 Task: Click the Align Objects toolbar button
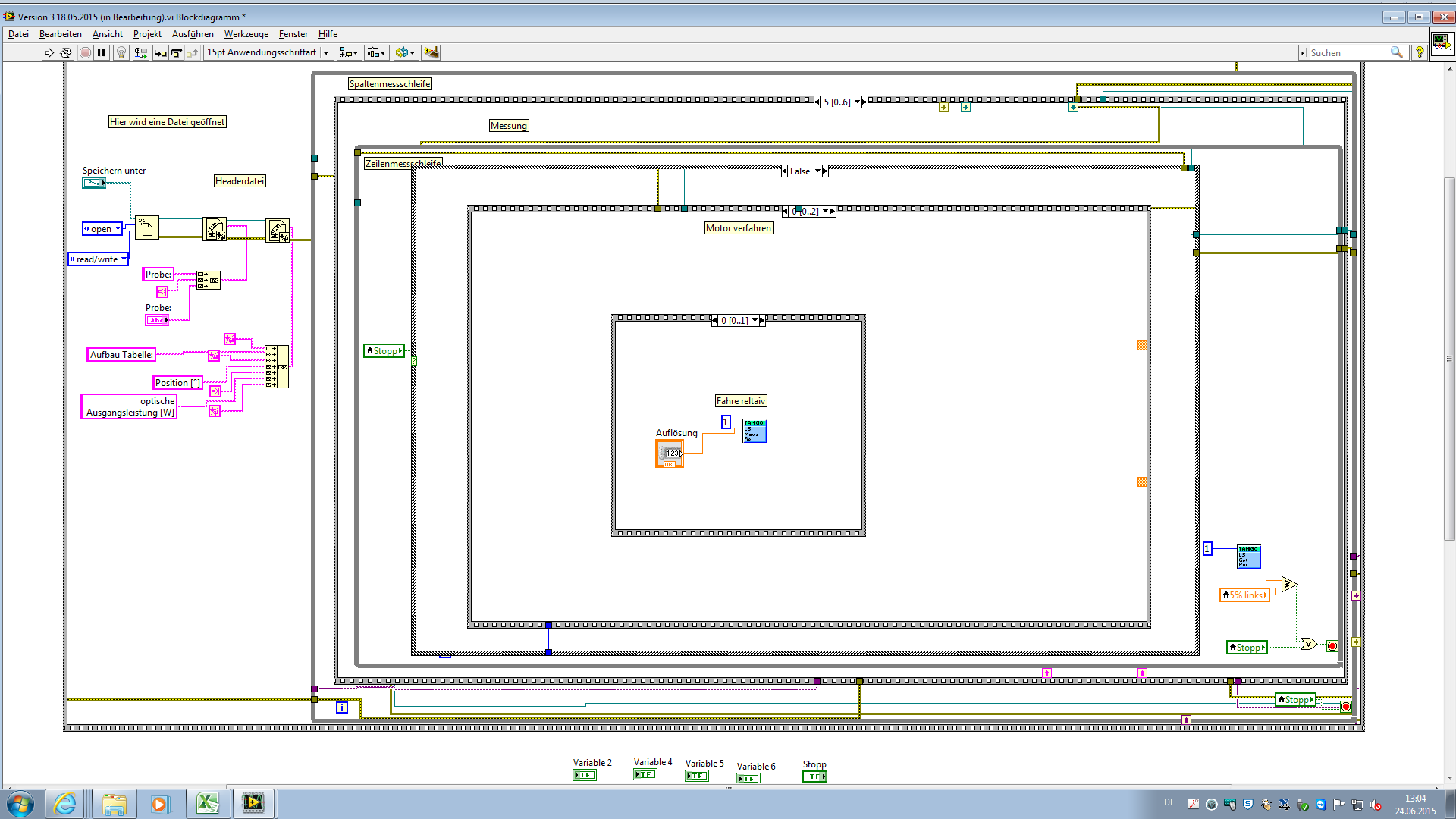[349, 52]
